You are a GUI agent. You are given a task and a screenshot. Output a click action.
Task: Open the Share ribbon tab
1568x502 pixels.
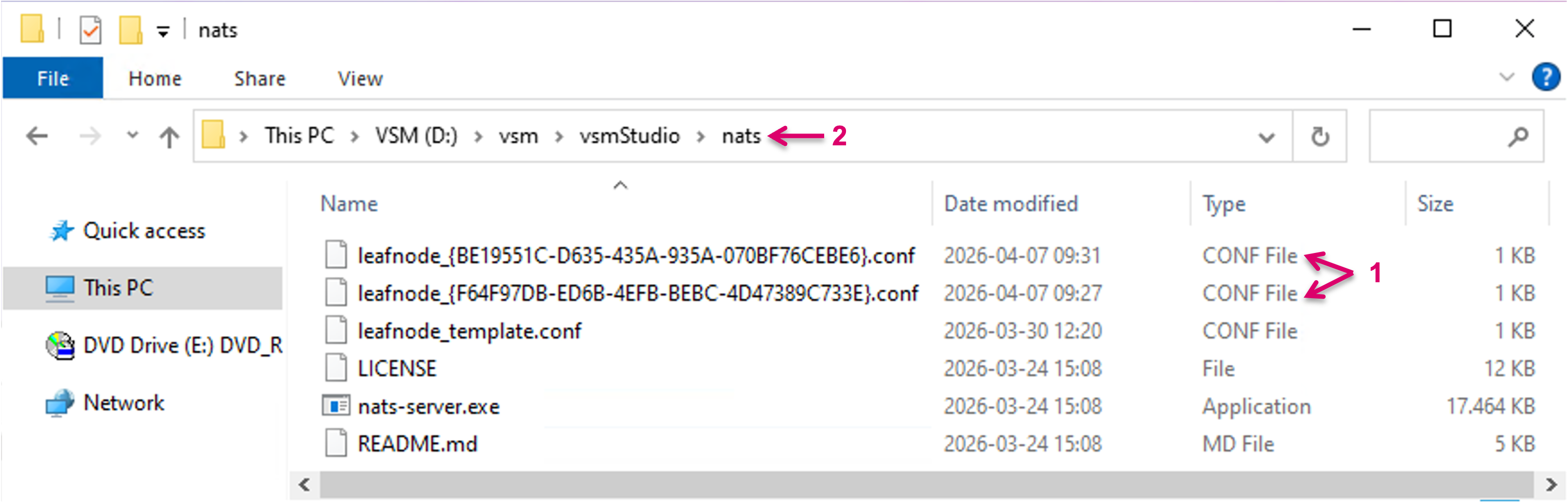pos(259,78)
